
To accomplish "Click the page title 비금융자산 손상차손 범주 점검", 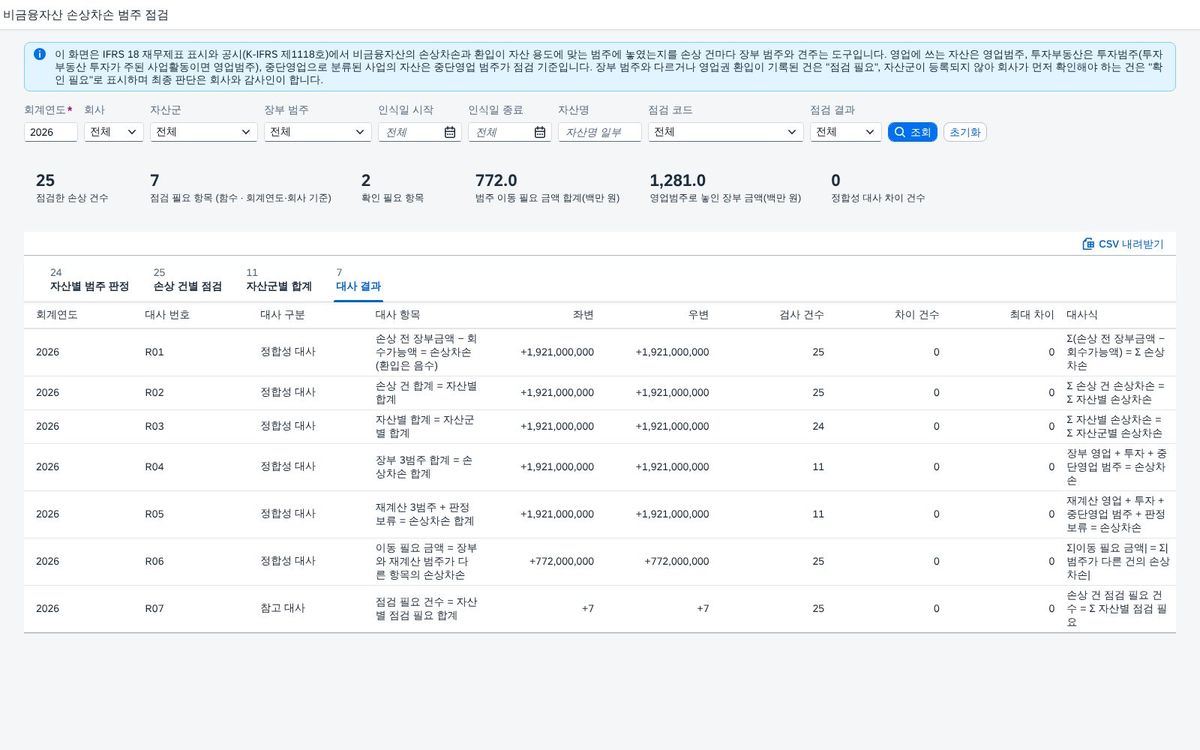I will pos(85,16).
